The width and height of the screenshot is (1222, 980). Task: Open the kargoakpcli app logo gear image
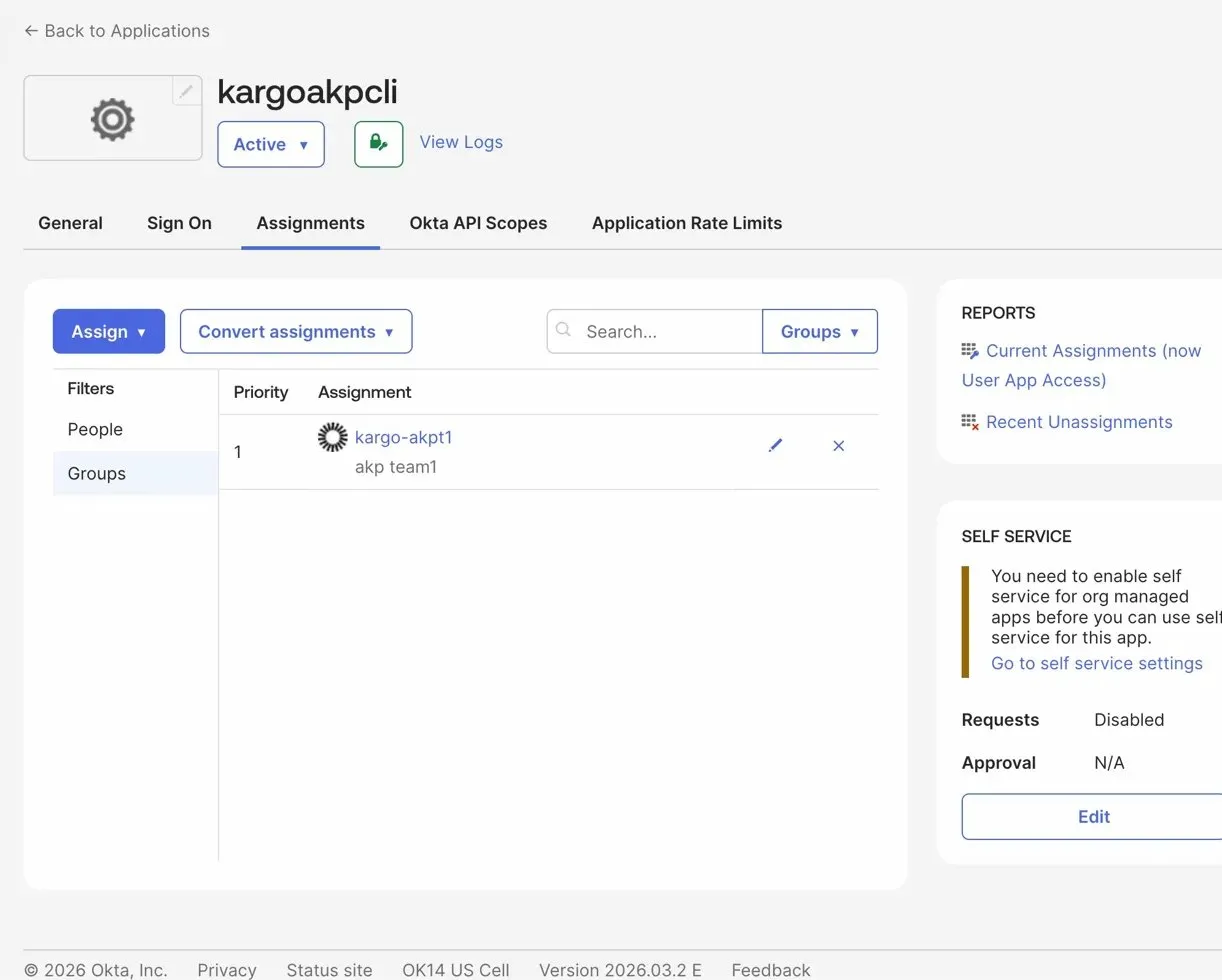(113, 119)
